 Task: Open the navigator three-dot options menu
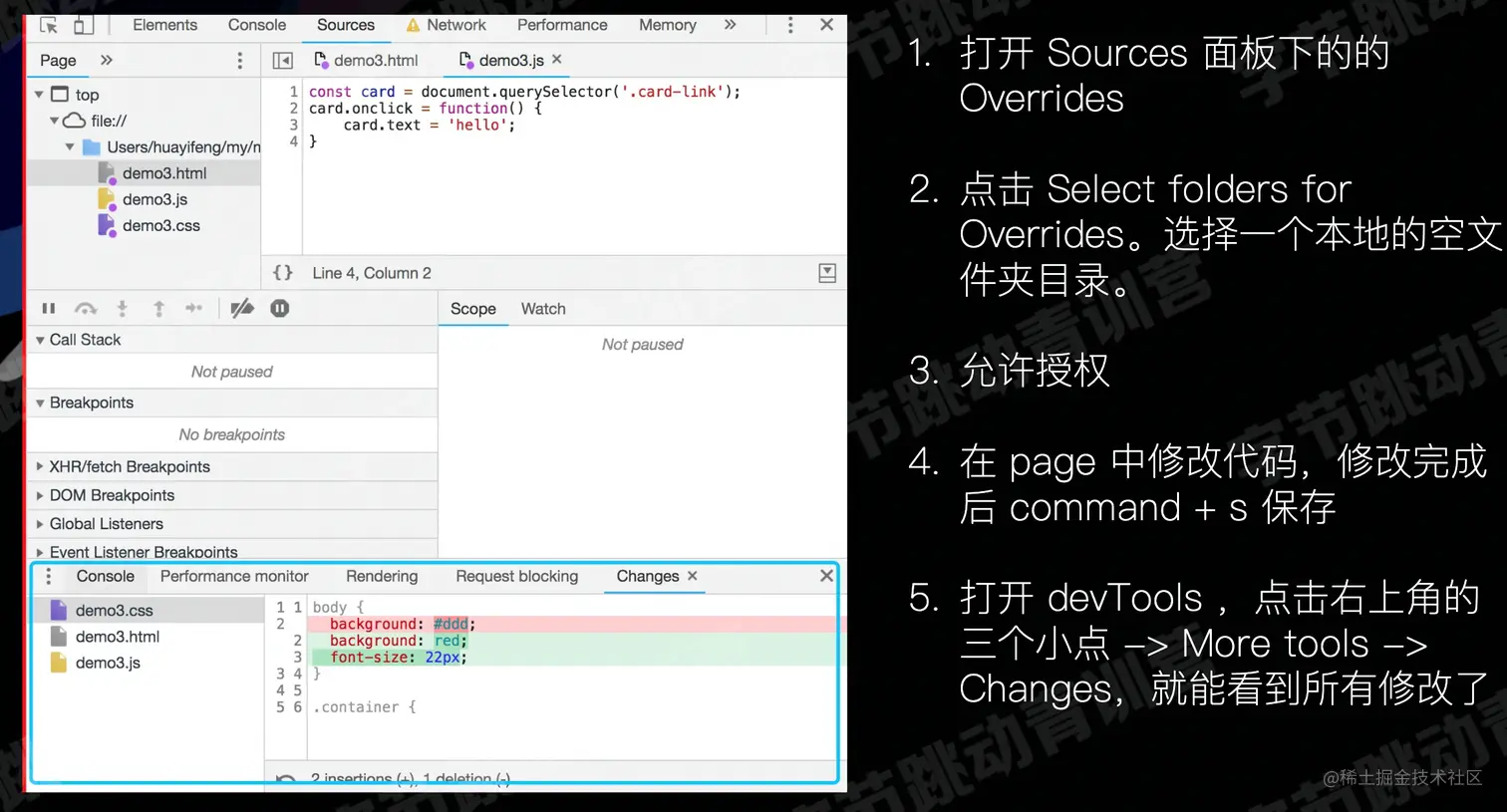pos(239,61)
